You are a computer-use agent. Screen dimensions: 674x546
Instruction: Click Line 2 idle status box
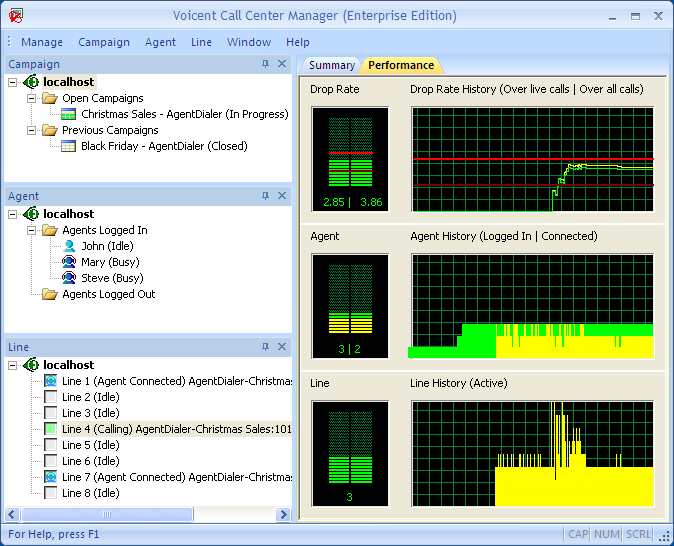(x=51, y=397)
